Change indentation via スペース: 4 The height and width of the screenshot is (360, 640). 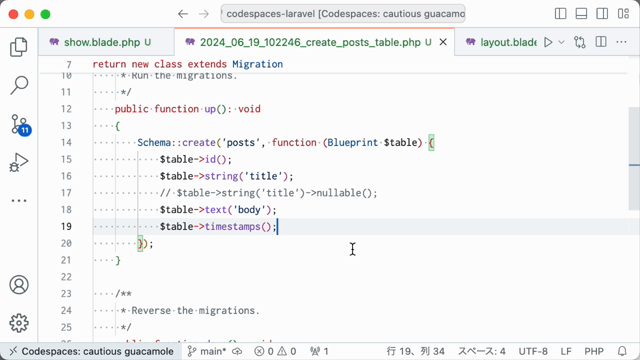482,351
